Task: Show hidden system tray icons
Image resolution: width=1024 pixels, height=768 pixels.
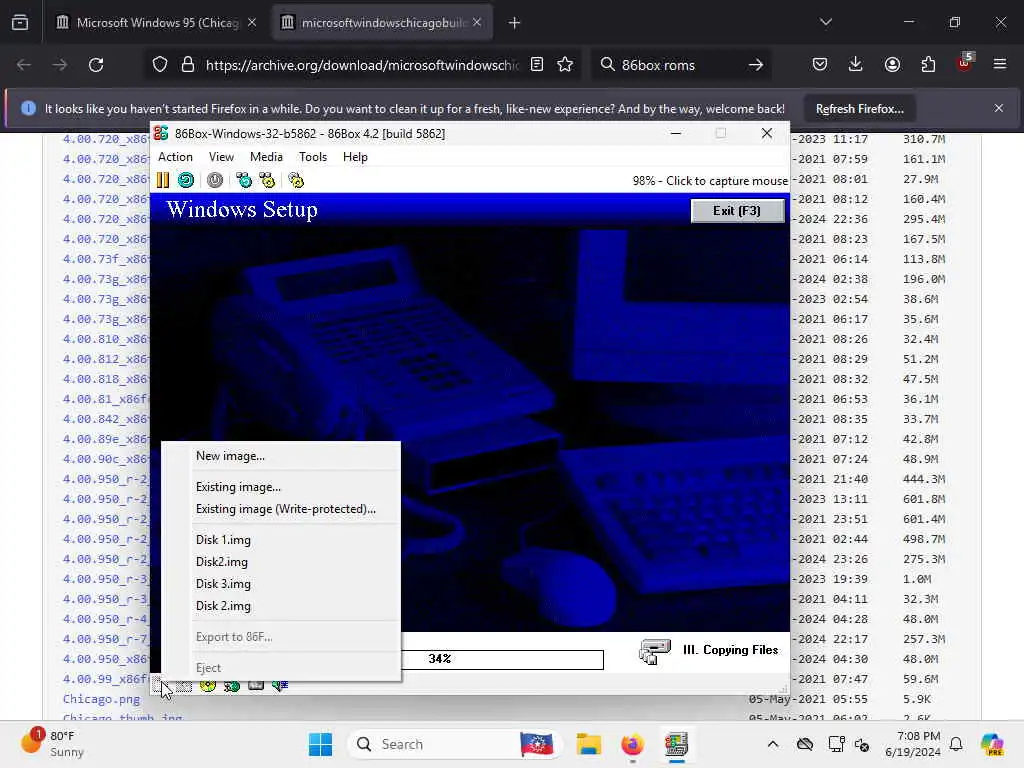Action: click(x=773, y=744)
